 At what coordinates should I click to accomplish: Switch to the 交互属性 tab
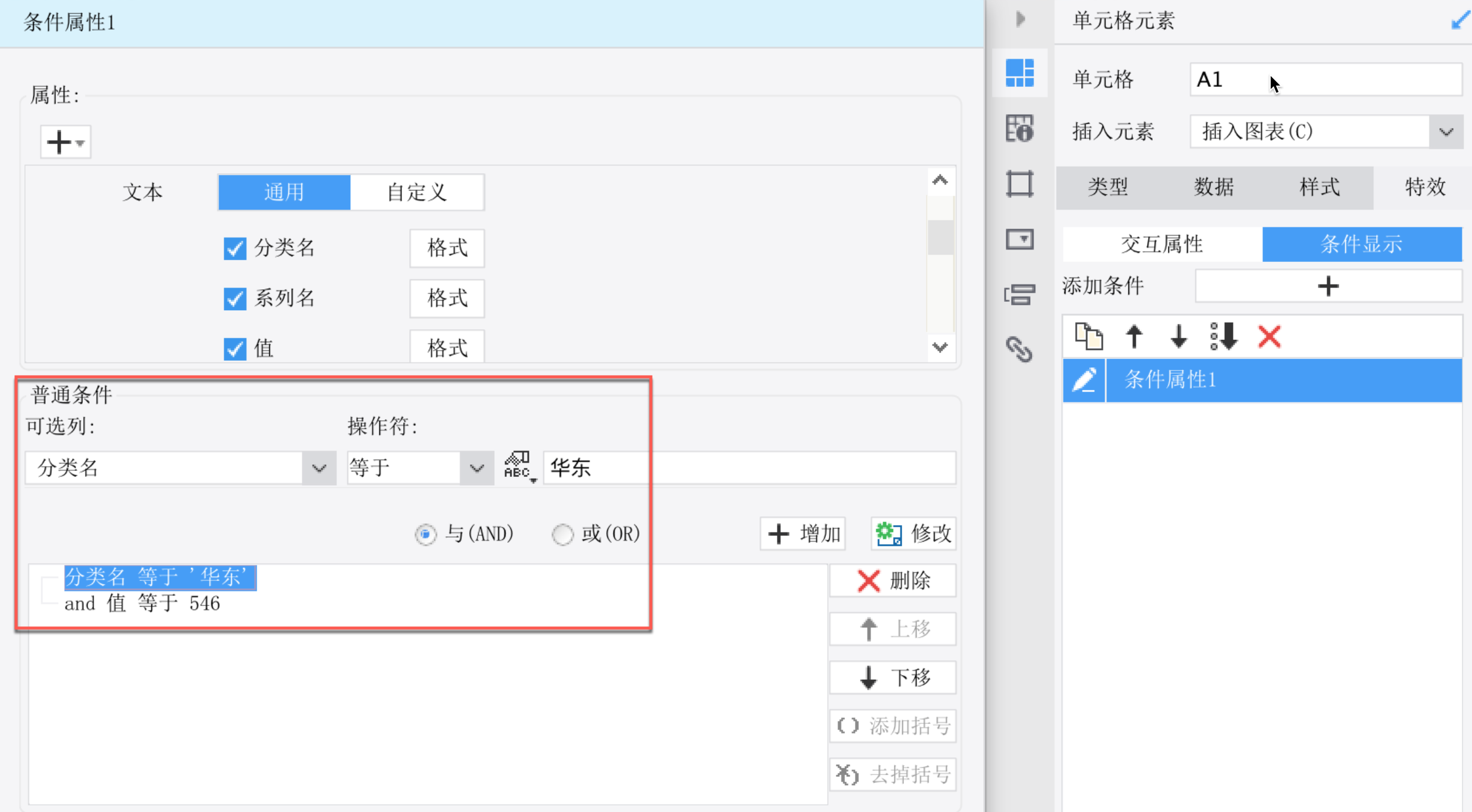click(1162, 244)
